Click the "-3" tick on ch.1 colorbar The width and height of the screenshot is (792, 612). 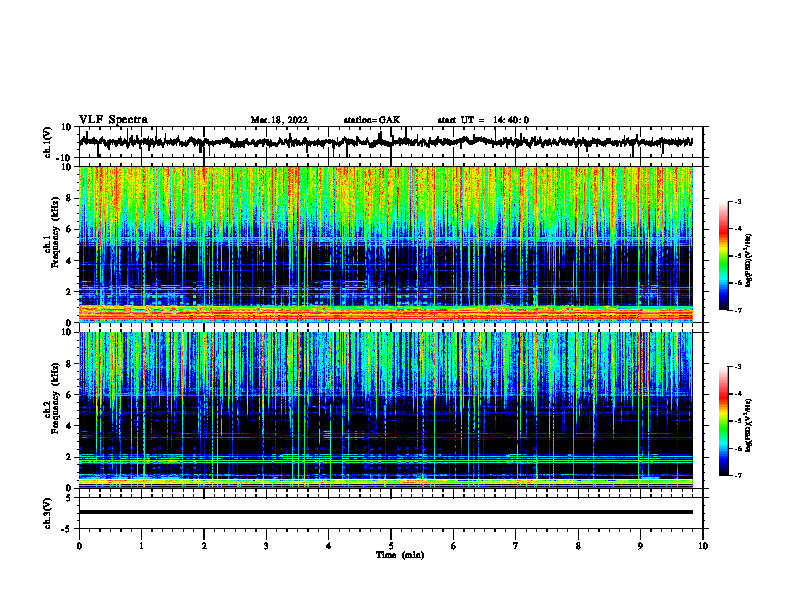coord(738,202)
